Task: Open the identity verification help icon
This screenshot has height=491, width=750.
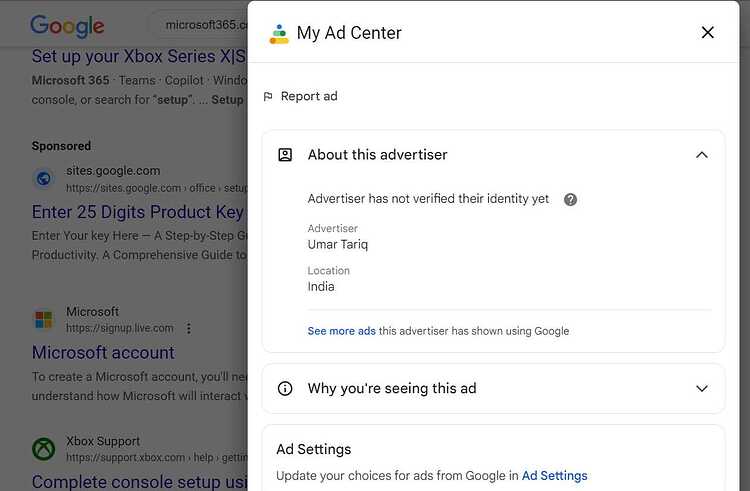Action: [570, 199]
